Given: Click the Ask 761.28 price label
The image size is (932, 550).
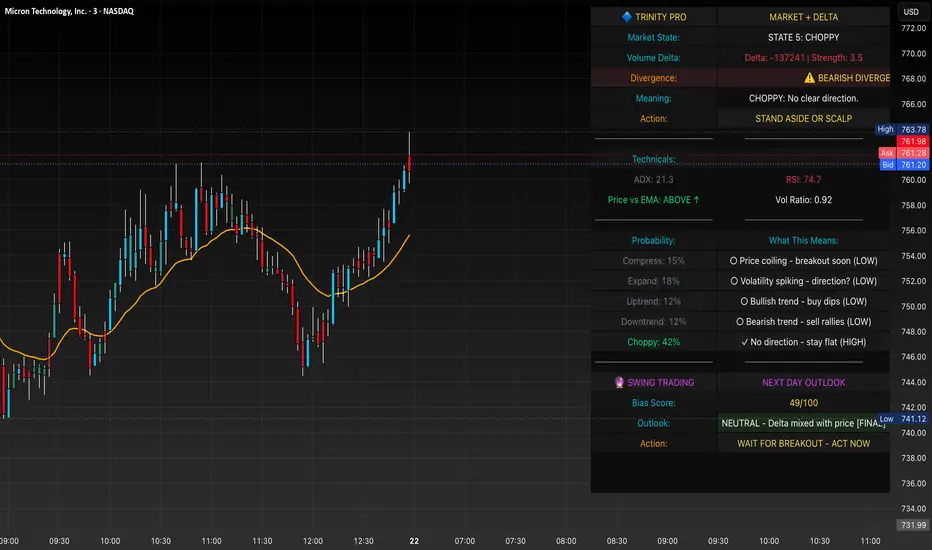Looking at the screenshot, I should (x=903, y=153).
